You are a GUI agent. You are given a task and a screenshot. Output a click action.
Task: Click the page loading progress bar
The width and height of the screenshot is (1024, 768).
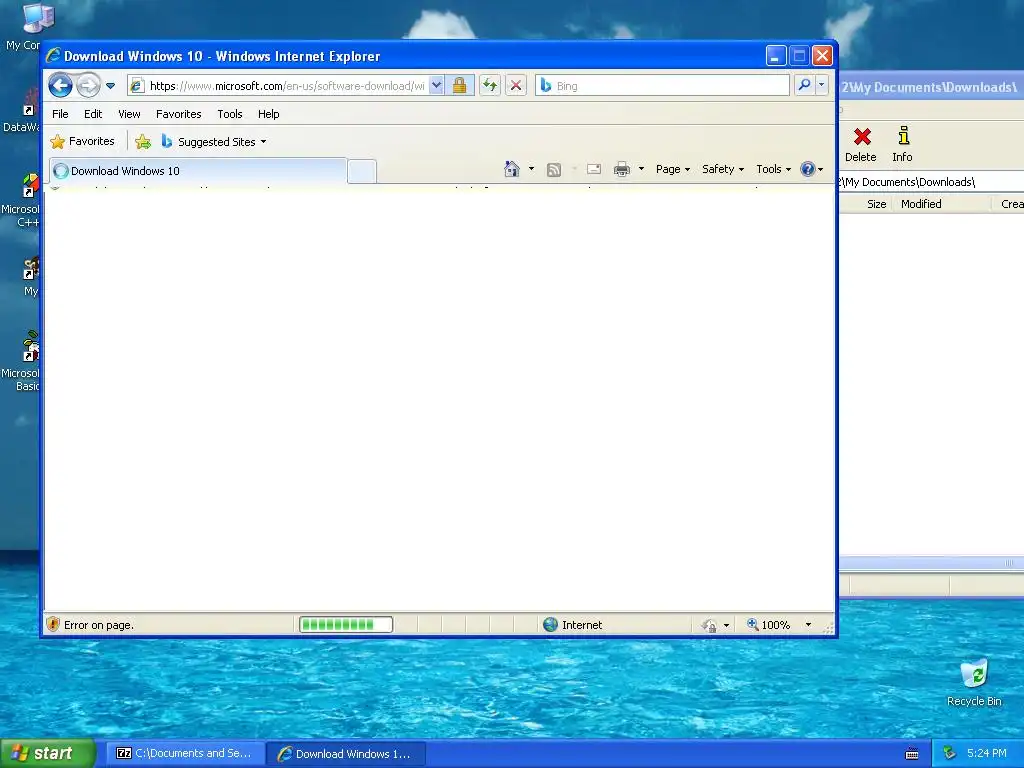click(x=346, y=624)
